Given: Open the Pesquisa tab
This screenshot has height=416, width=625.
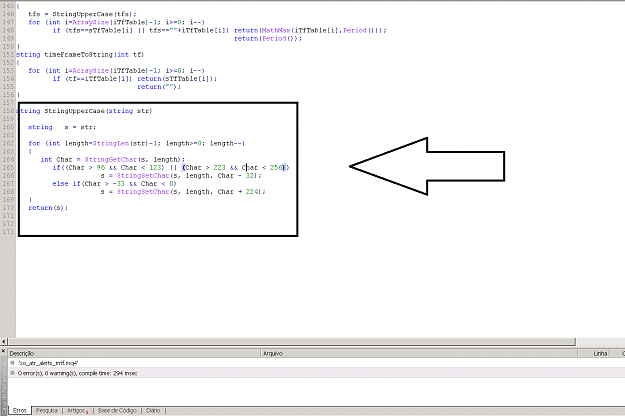Looking at the screenshot, I should coord(47,410).
